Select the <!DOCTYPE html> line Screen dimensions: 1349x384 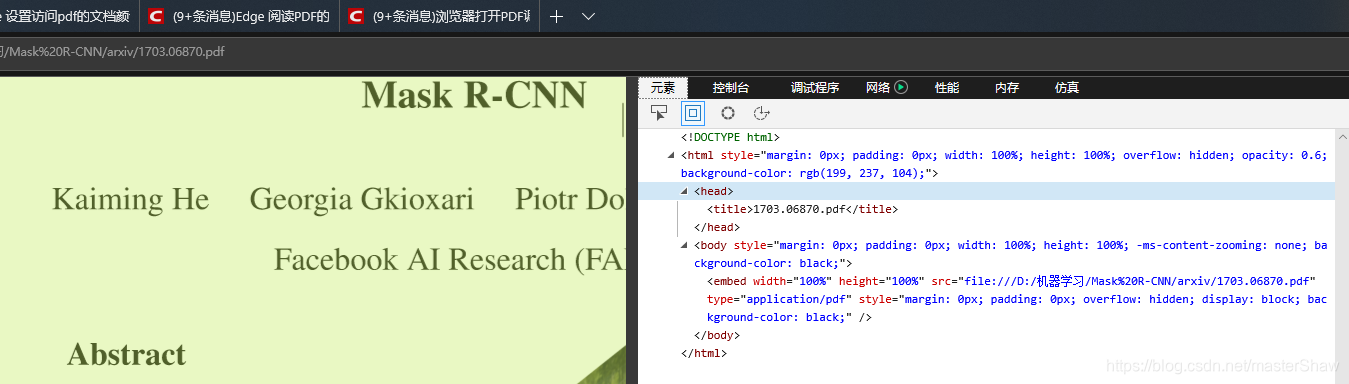click(730, 137)
